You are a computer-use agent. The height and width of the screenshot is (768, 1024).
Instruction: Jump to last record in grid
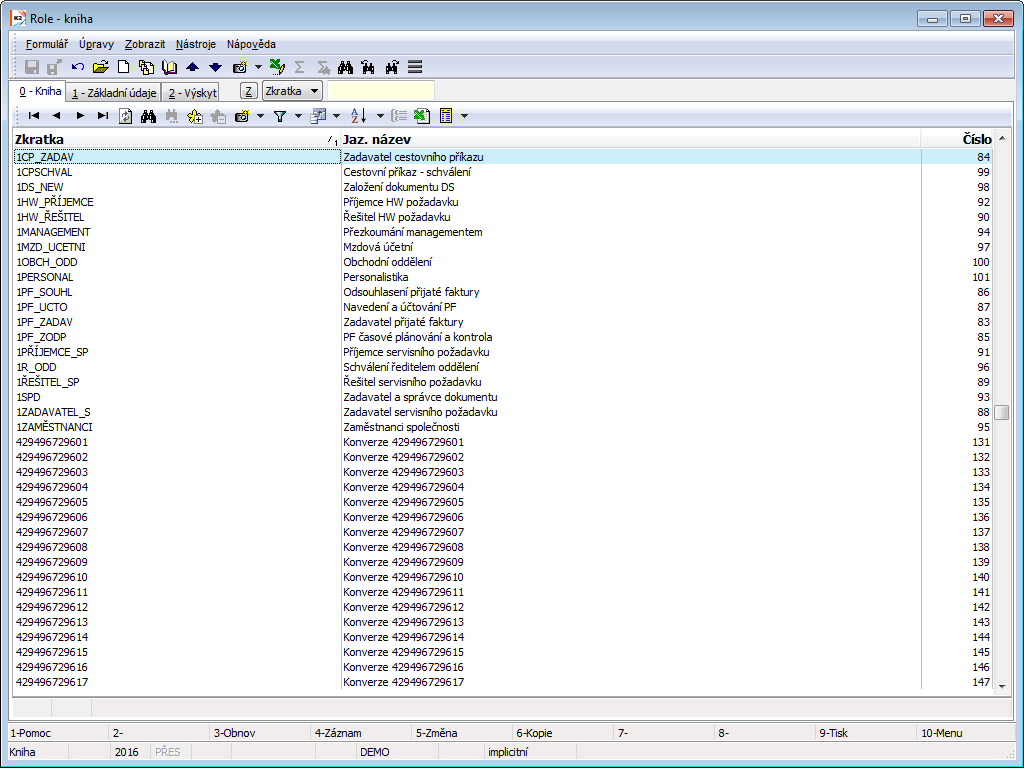(x=103, y=116)
